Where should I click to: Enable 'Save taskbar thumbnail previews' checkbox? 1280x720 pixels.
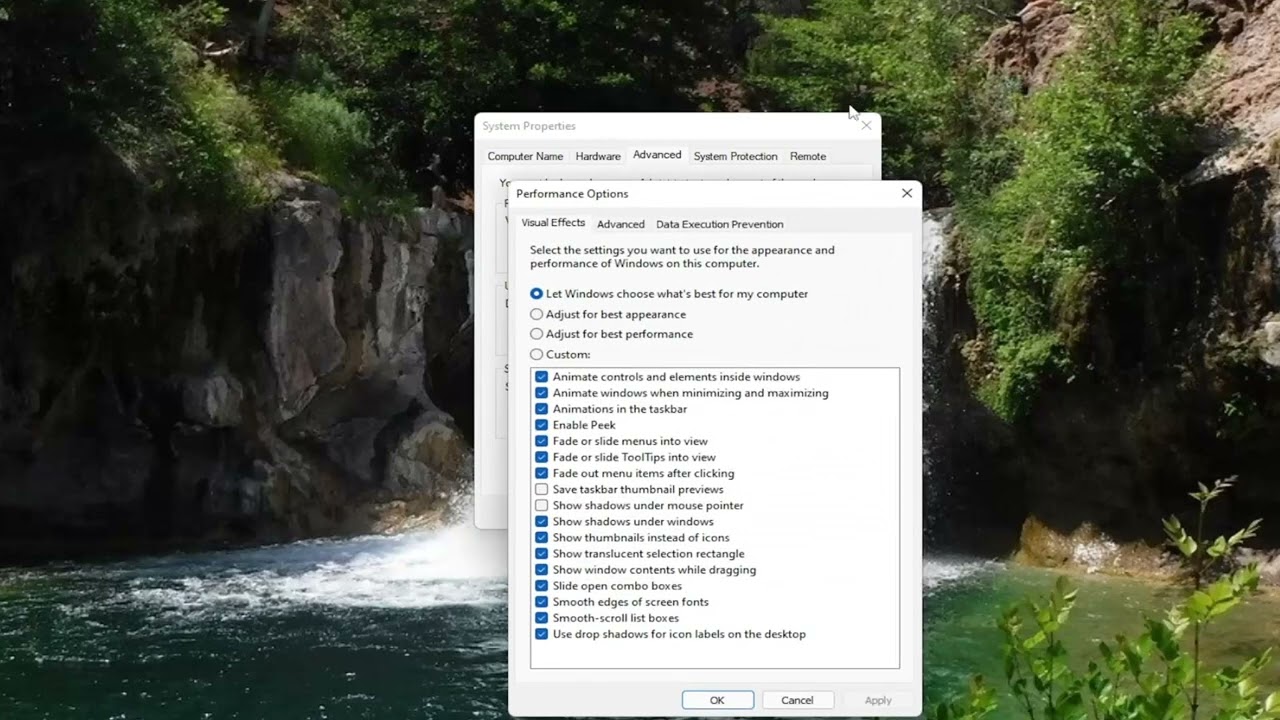542,489
